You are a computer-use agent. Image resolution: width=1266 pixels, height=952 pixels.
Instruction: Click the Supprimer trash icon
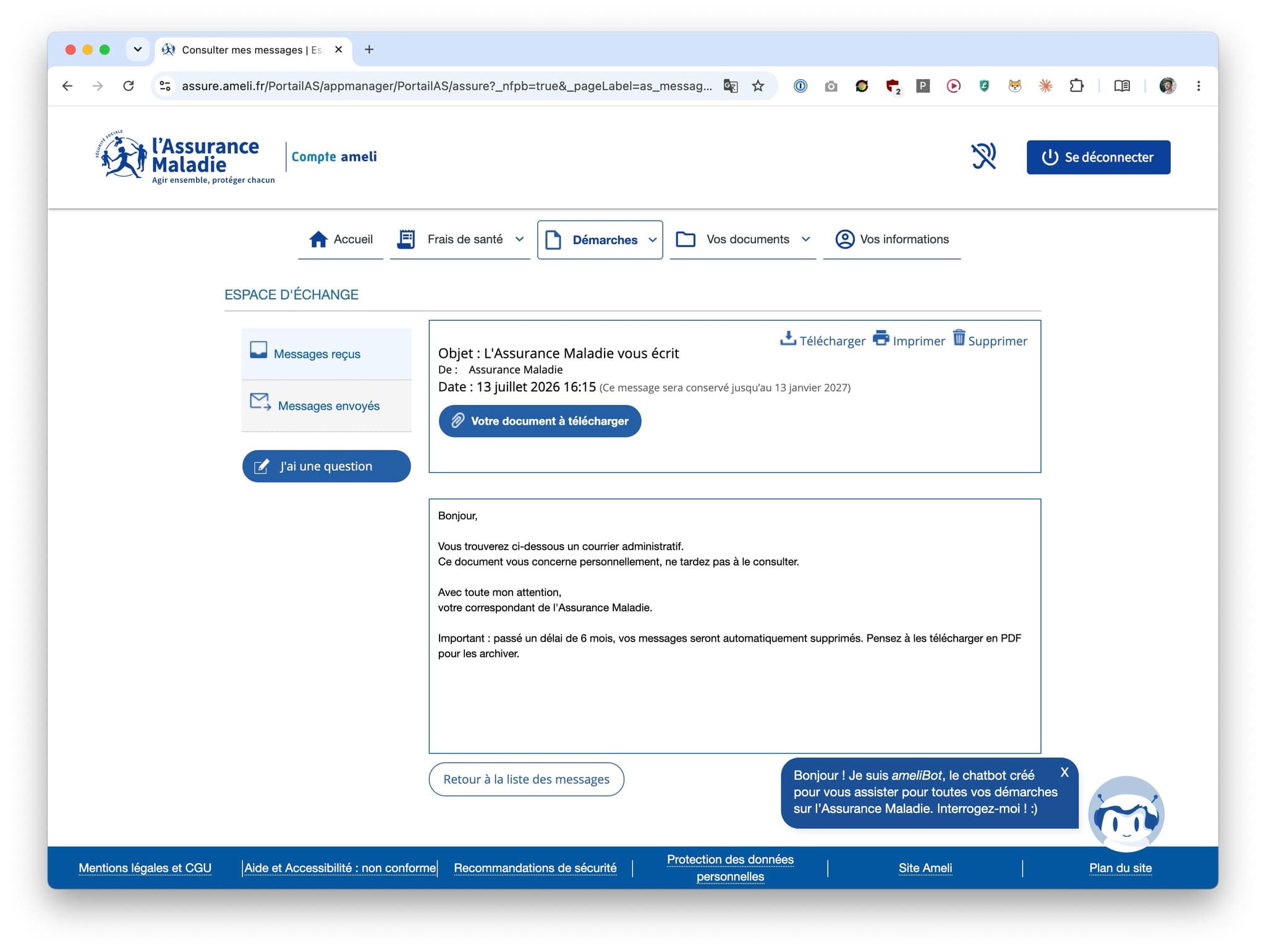[x=959, y=338]
